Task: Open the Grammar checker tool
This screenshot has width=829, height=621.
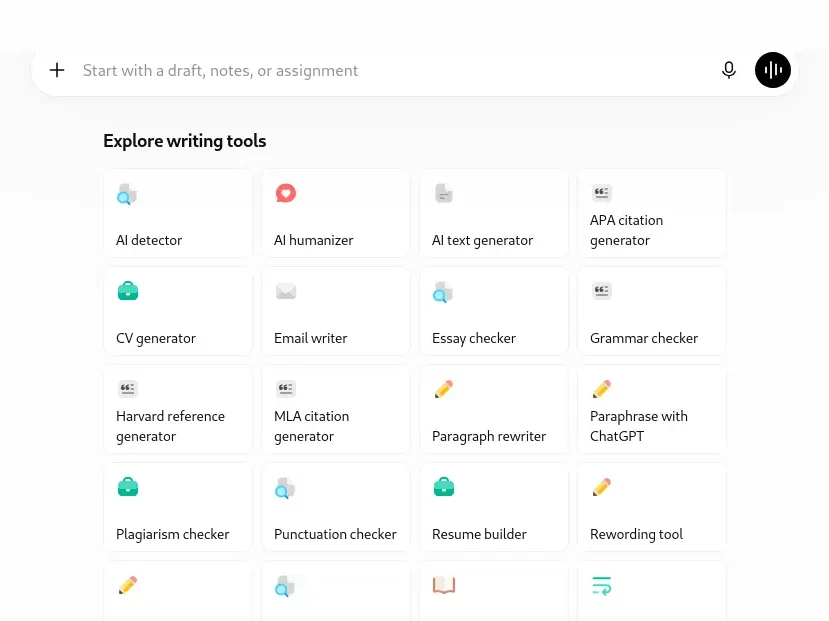Action: [651, 311]
